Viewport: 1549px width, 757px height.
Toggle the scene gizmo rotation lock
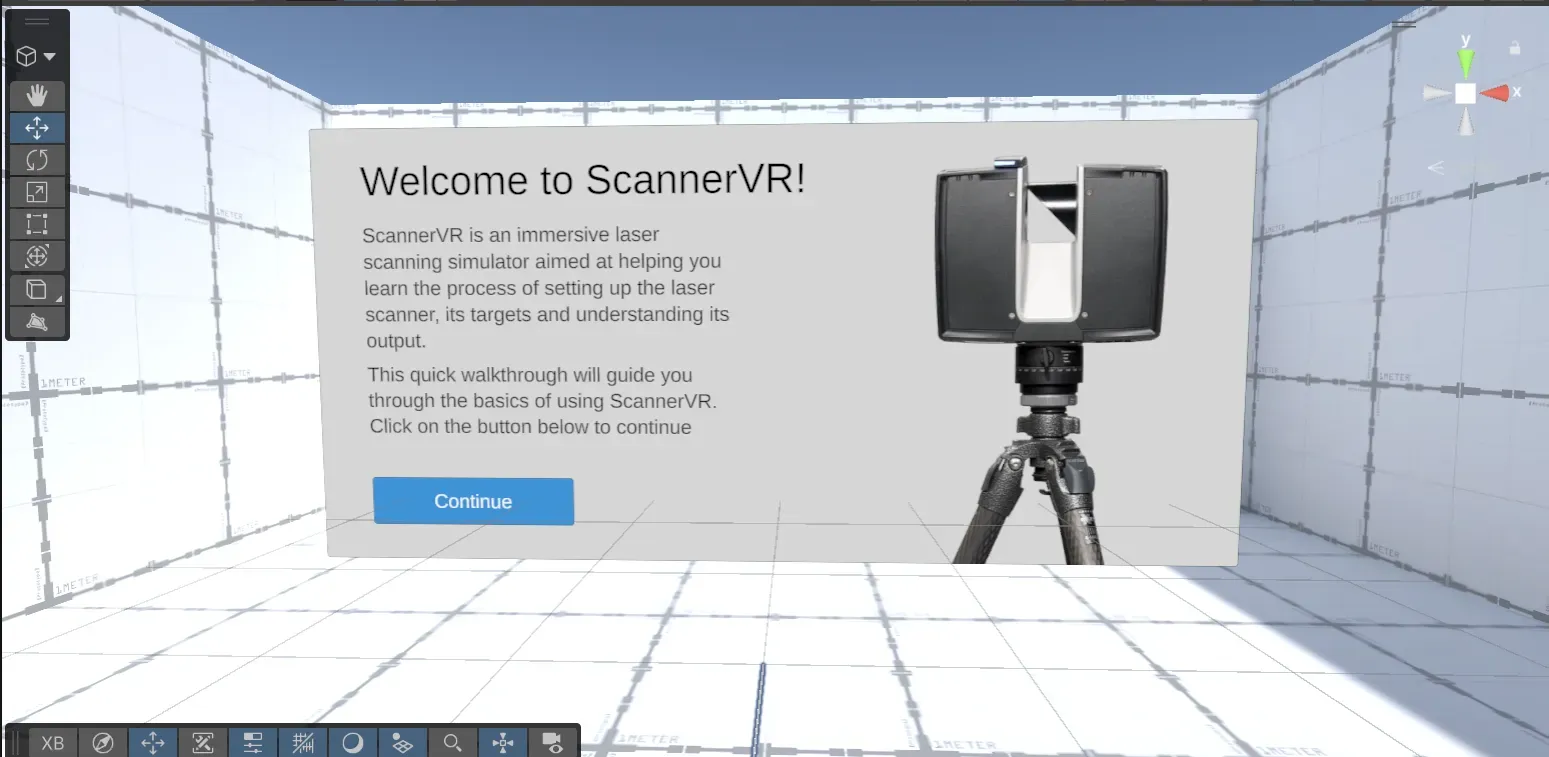click(1515, 47)
